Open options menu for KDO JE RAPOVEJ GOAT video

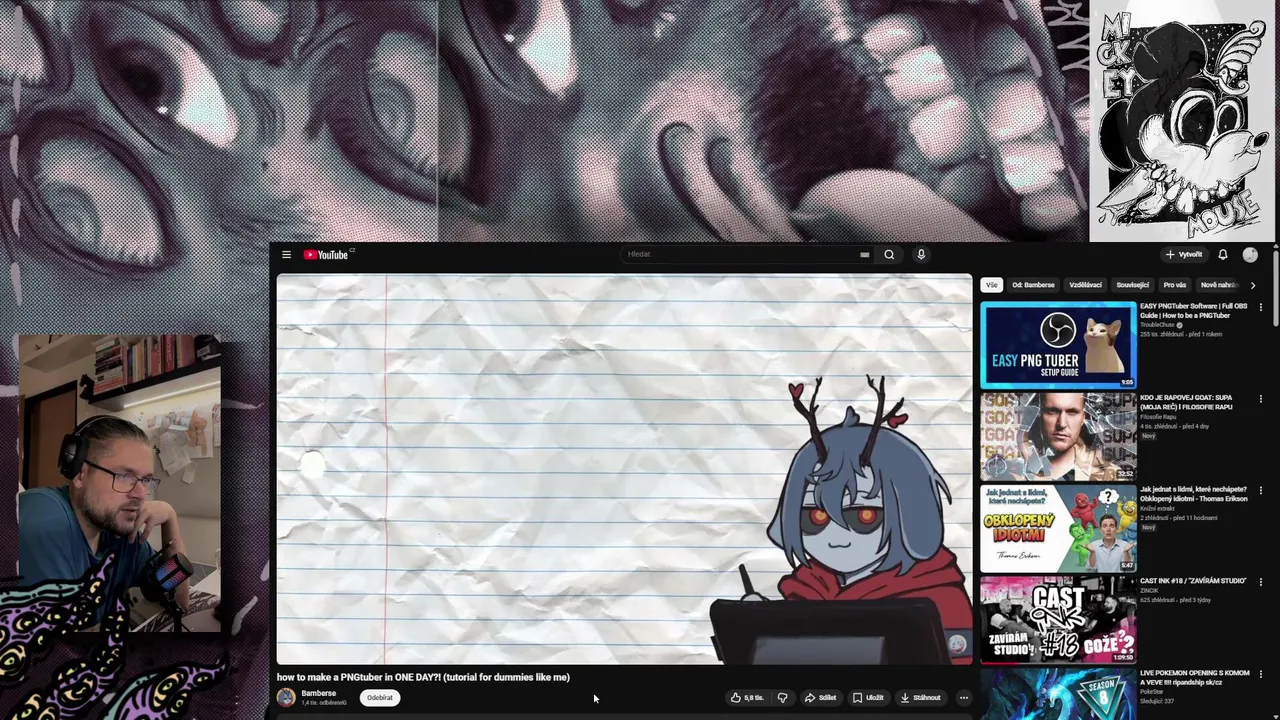coord(1260,399)
